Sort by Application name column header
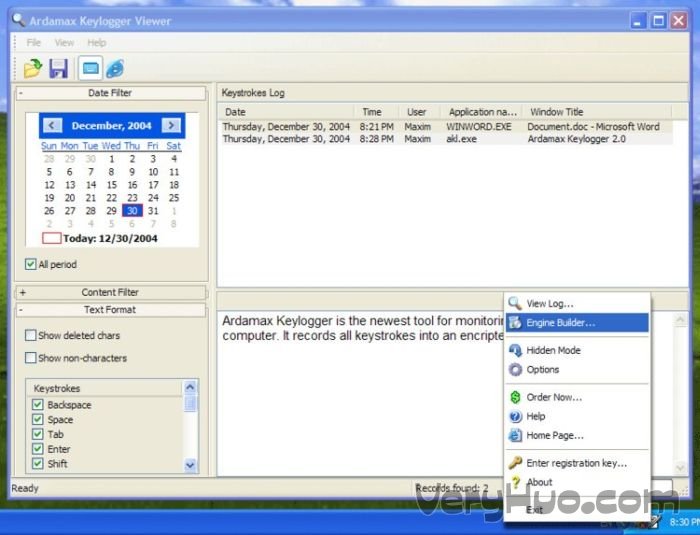The height and width of the screenshot is (535, 700). click(x=482, y=112)
